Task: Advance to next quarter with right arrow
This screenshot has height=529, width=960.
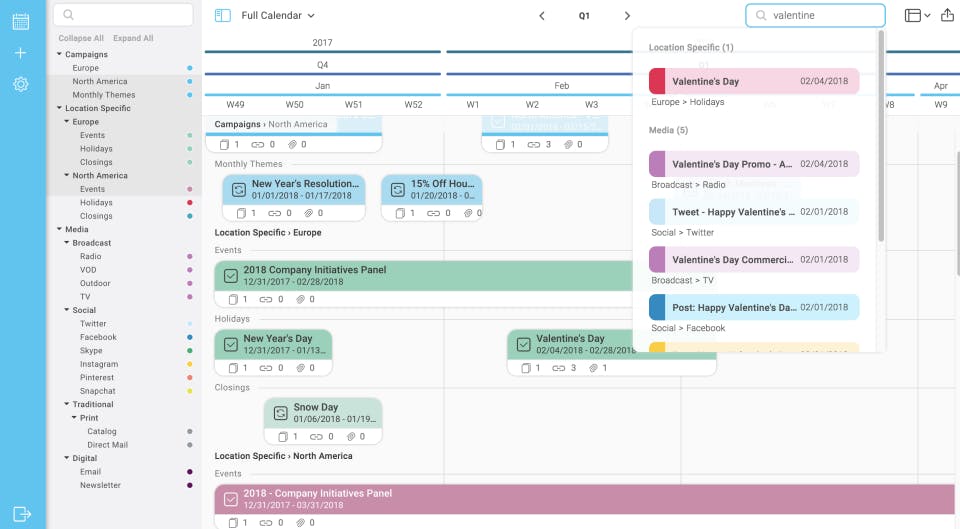Action: (x=627, y=16)
